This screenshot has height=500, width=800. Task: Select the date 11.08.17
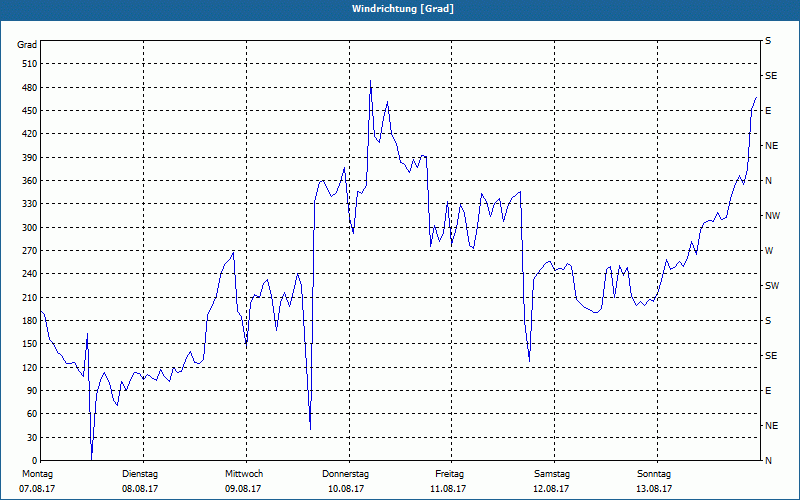tap(448, 489)
